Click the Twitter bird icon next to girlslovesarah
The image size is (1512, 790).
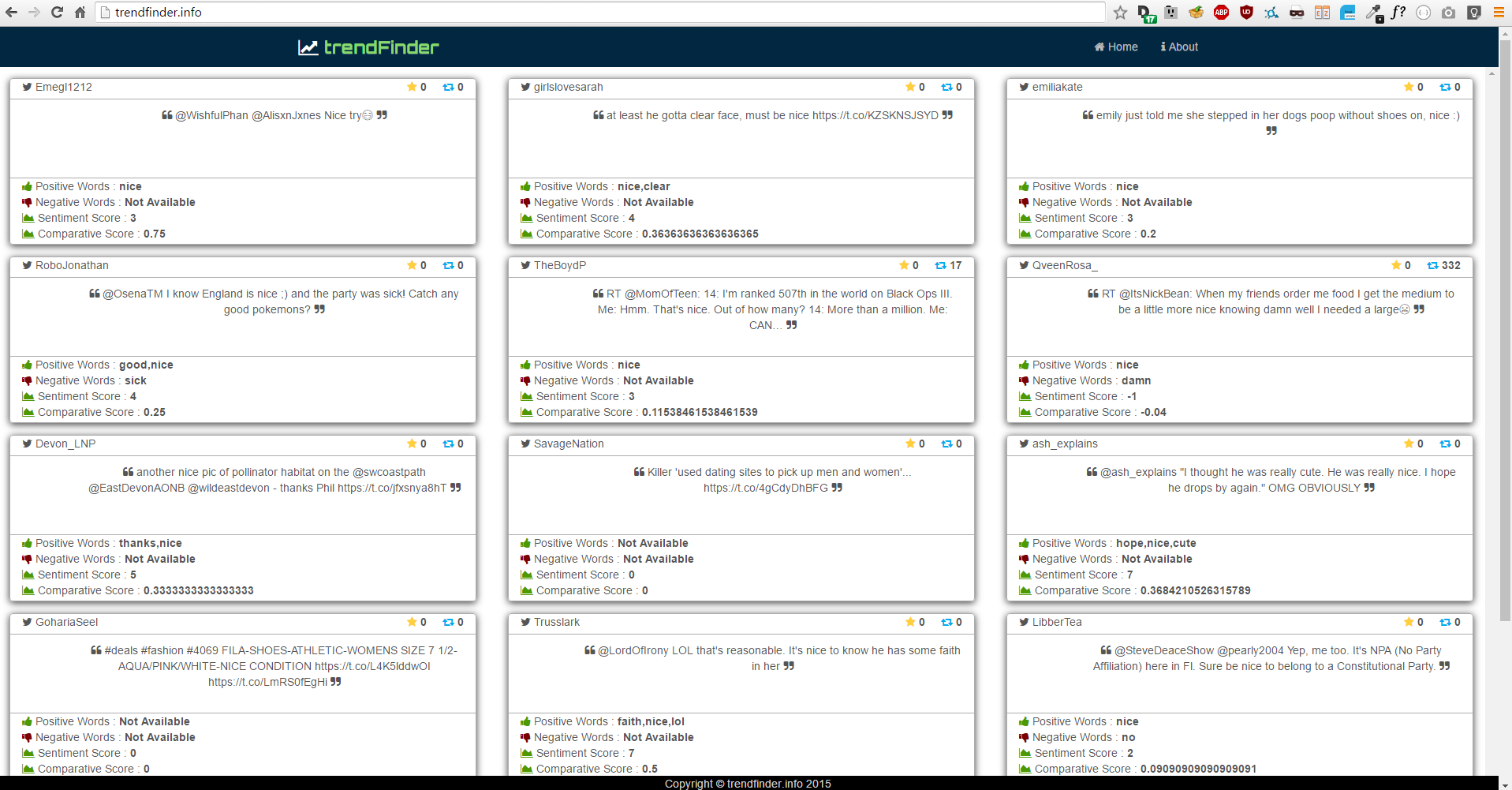(525, 87)
